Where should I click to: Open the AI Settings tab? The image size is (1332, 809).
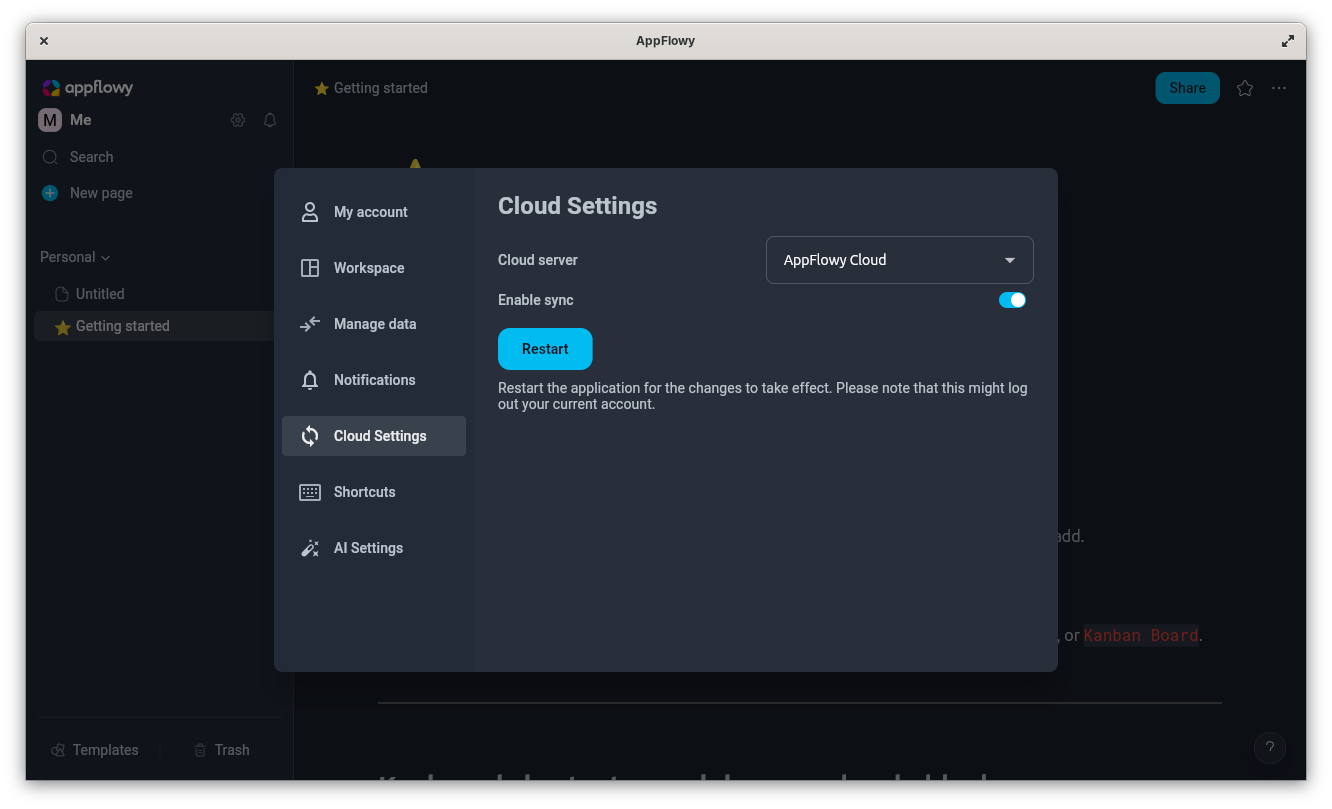(x=373, y=548)
